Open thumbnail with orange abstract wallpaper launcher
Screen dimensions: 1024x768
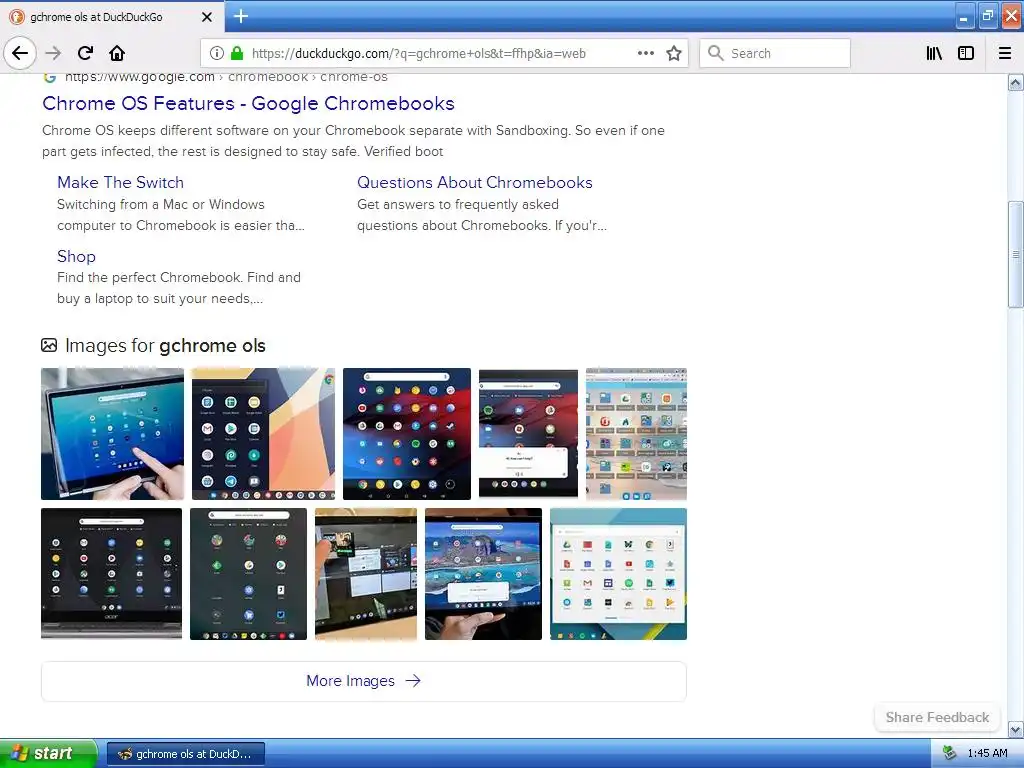click(263, 434)
